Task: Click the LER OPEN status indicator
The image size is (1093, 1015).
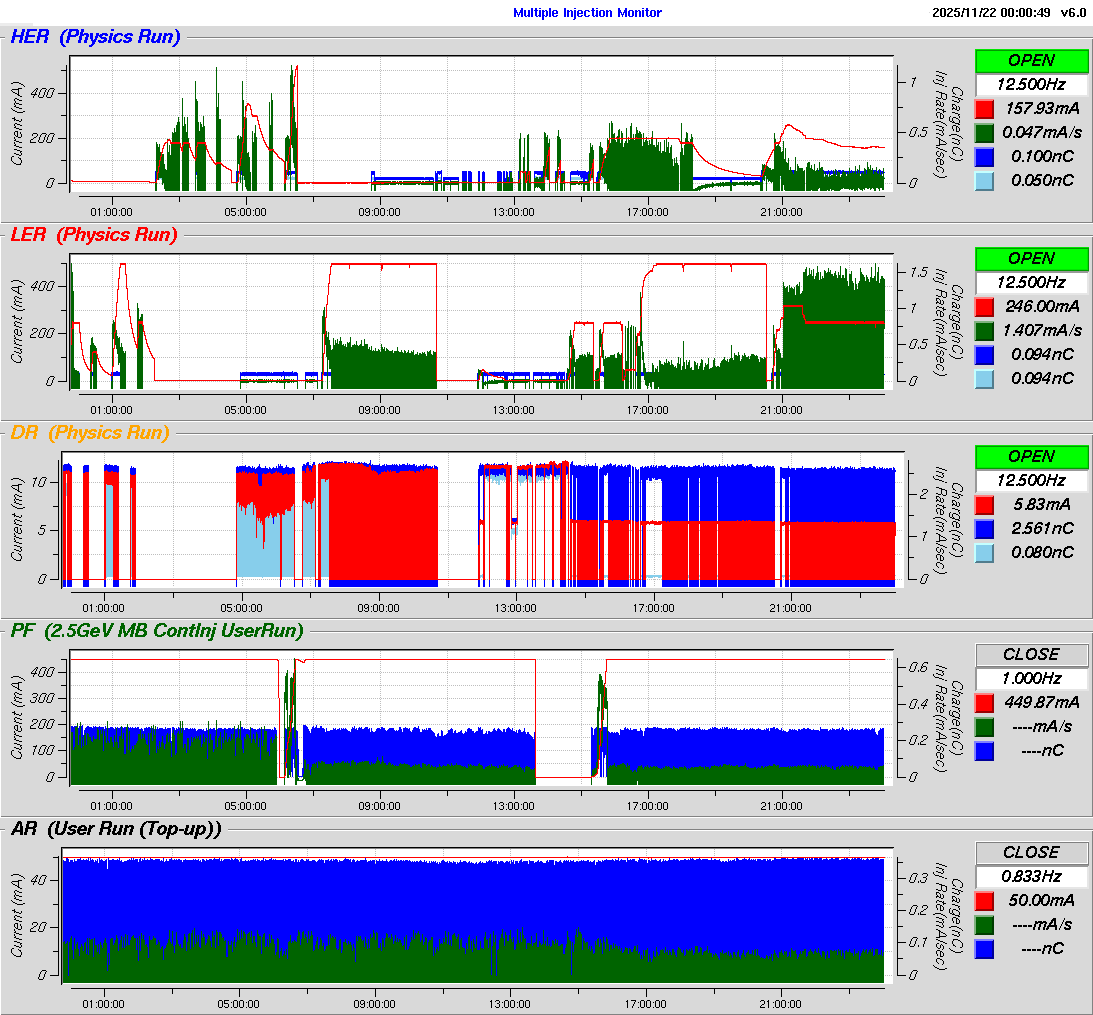Action: [1031, 258]
